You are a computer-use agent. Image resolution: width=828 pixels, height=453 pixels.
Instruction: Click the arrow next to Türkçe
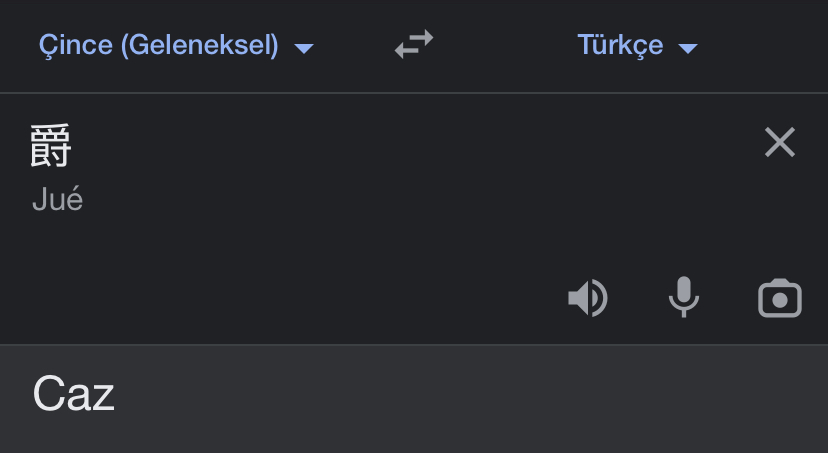[687, 48]
